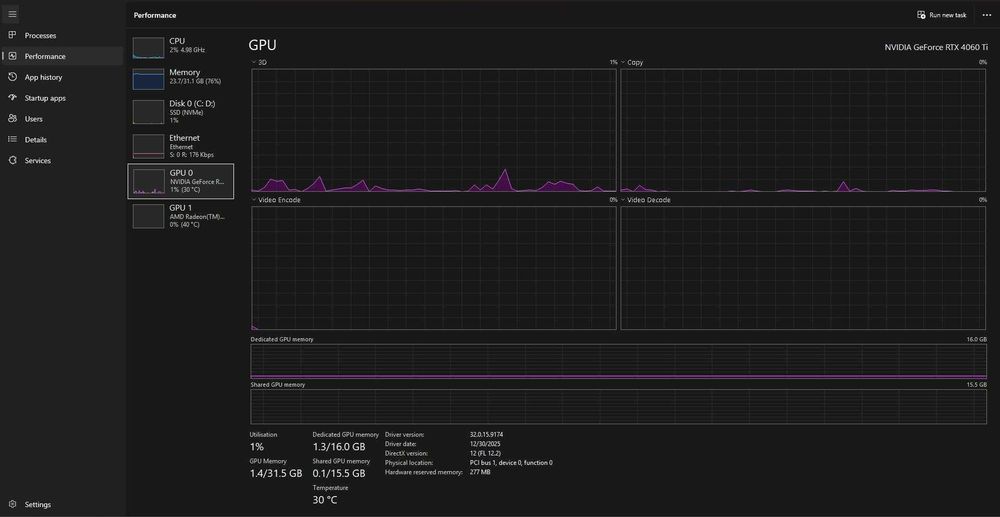Go to Details in the sidebar

click(x=36, y=140)
